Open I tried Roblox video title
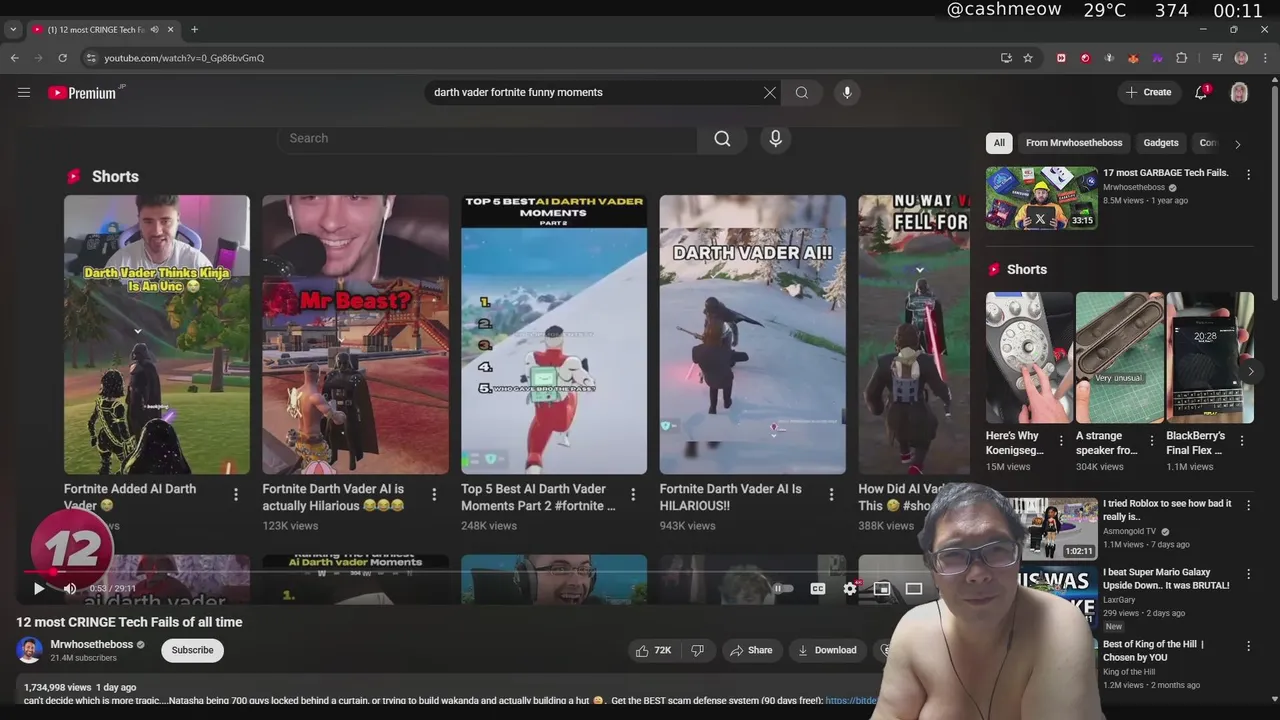1280x720 pixels. (x=1167, y=510)
